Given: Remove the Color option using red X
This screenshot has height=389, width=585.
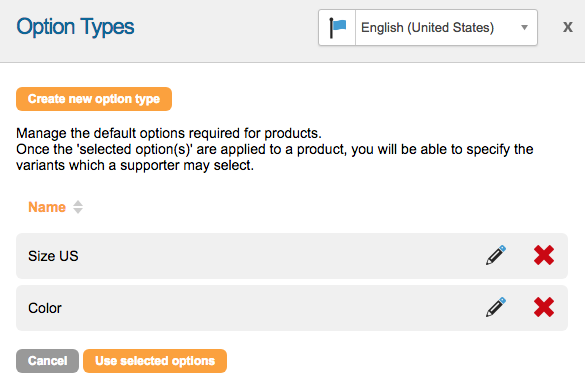Looking at the screenshot, I should (544, 307).
